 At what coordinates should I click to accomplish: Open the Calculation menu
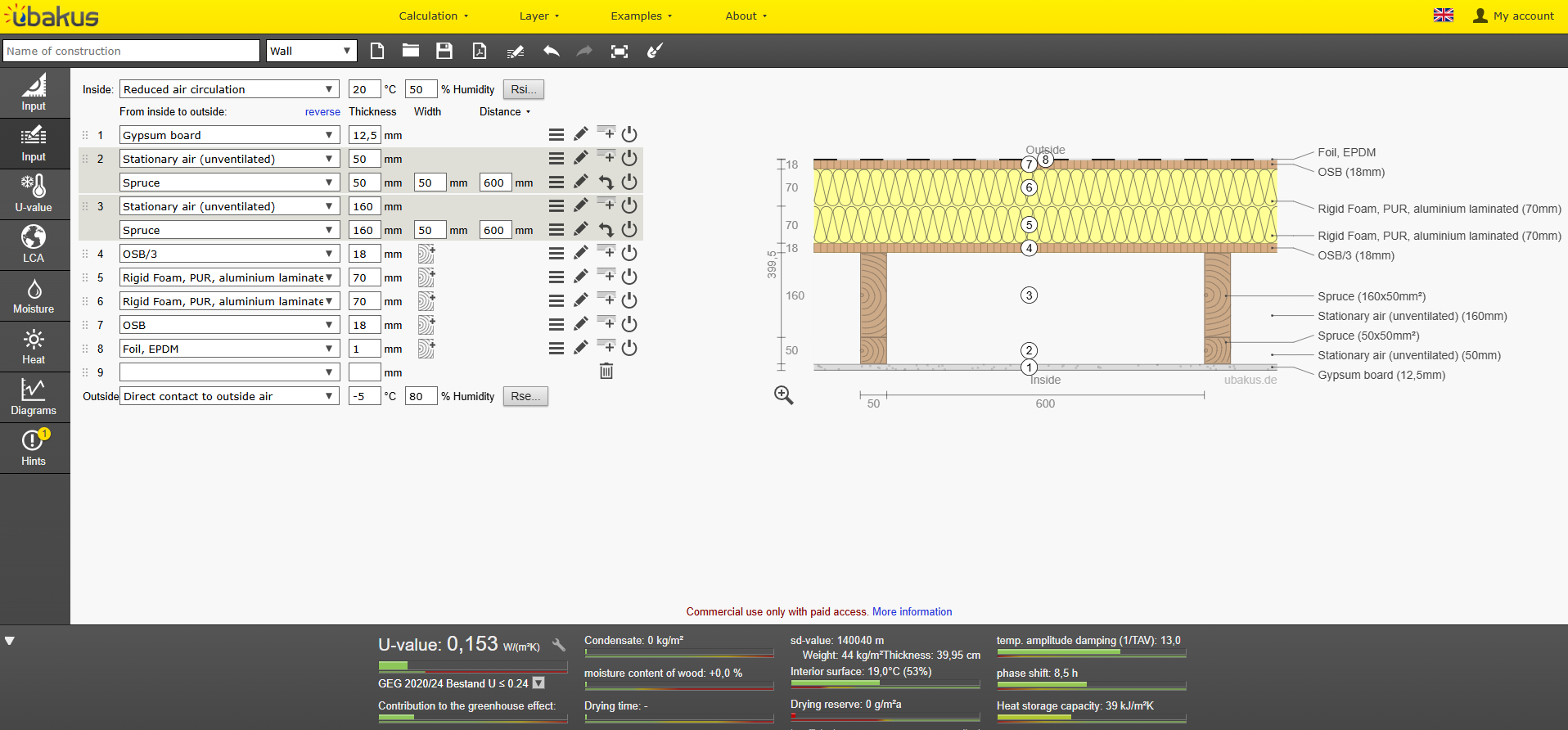click(434, 16)
